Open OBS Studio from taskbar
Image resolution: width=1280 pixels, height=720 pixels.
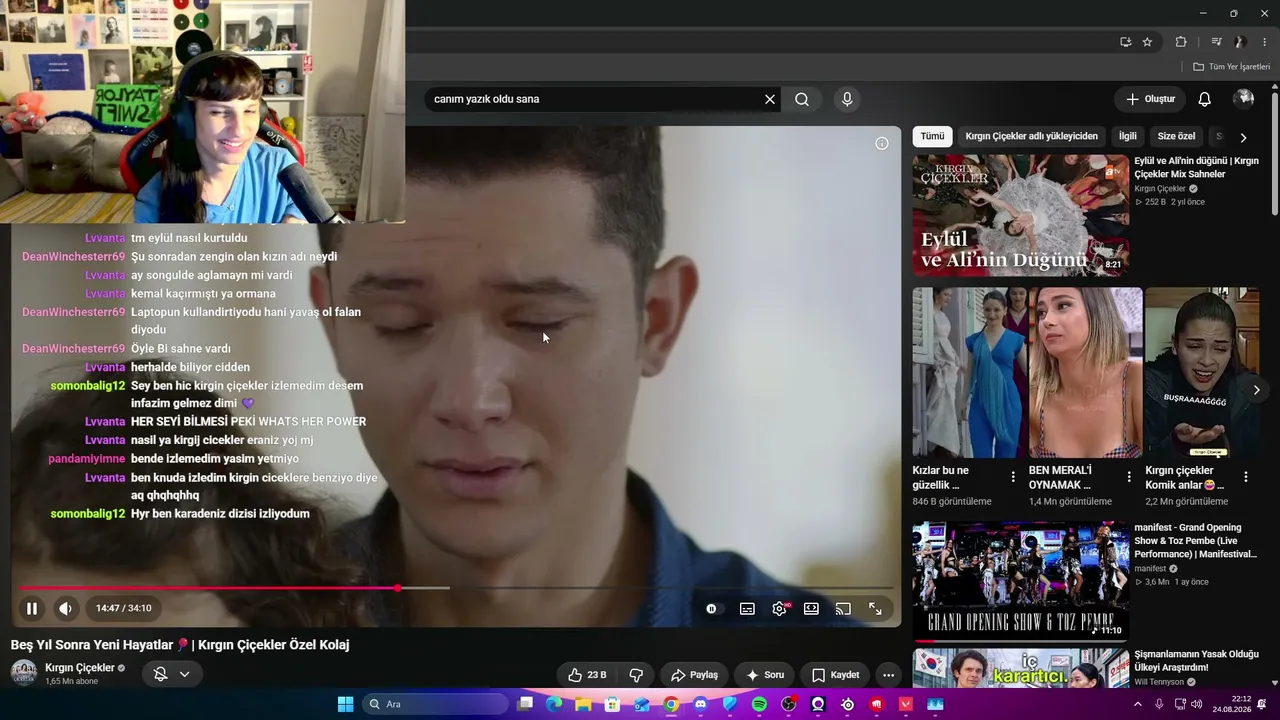click(789, 704)
